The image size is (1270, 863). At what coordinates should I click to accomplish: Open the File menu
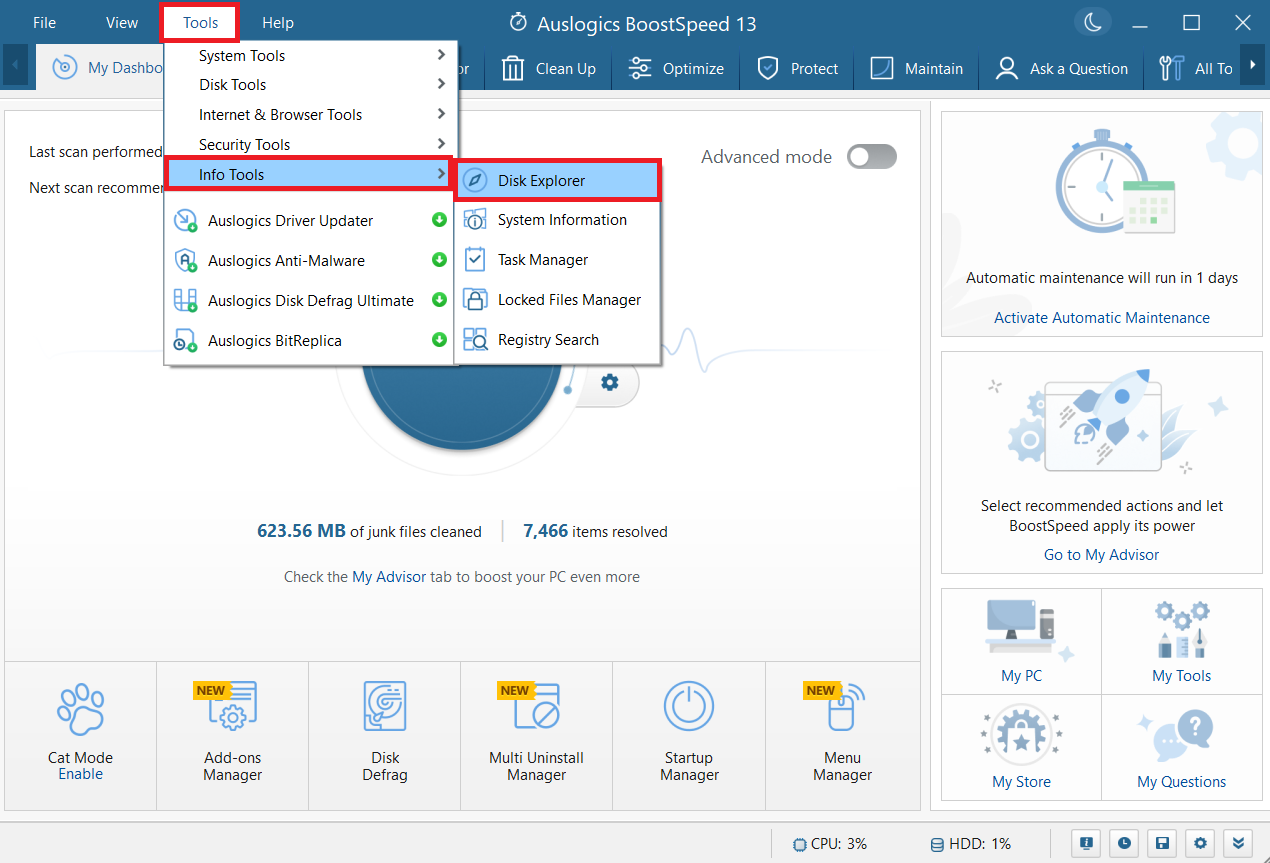pos(45,23)
